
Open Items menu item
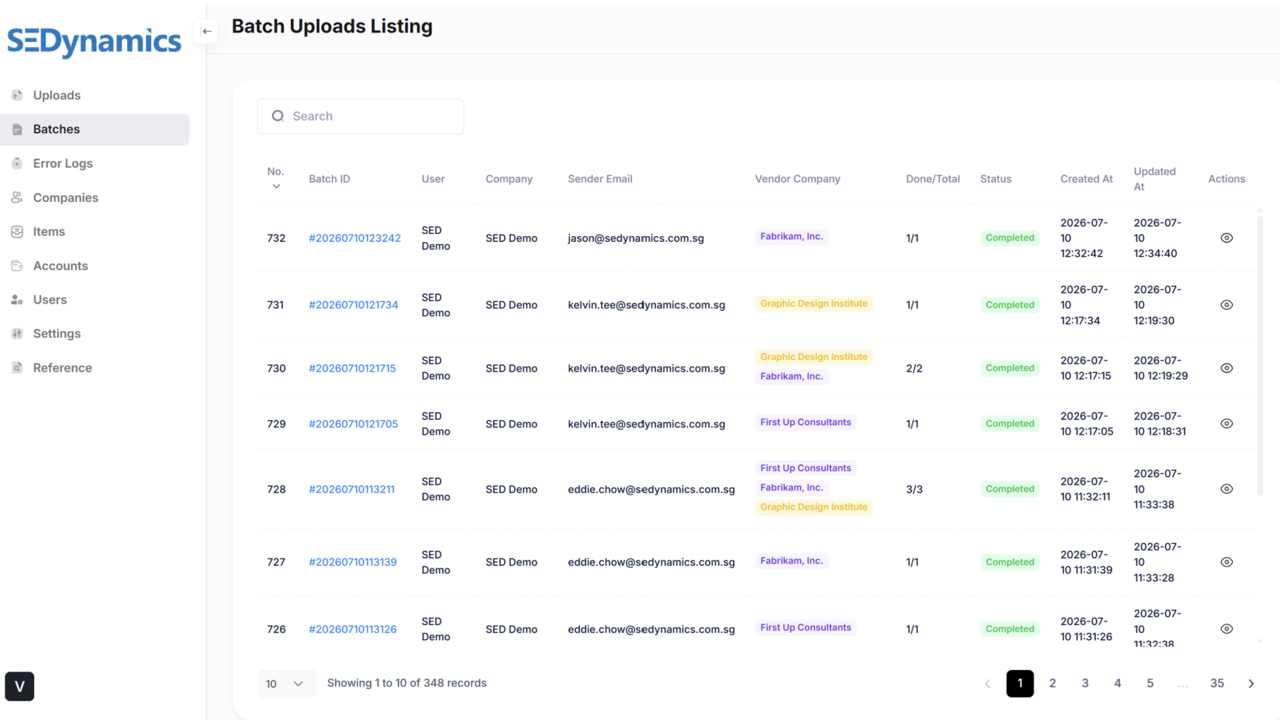95,232
